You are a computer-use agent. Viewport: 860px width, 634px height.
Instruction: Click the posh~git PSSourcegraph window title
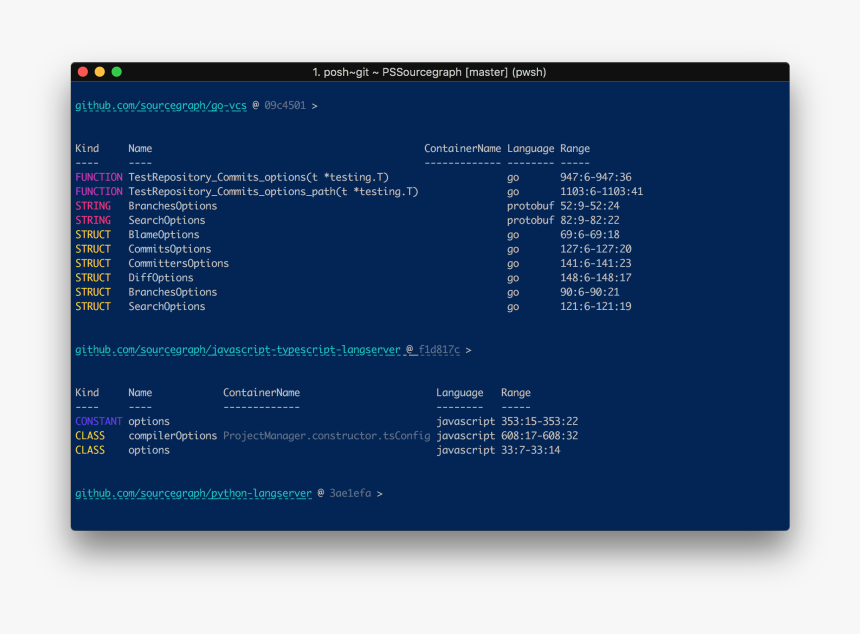[x=429, y=72]
